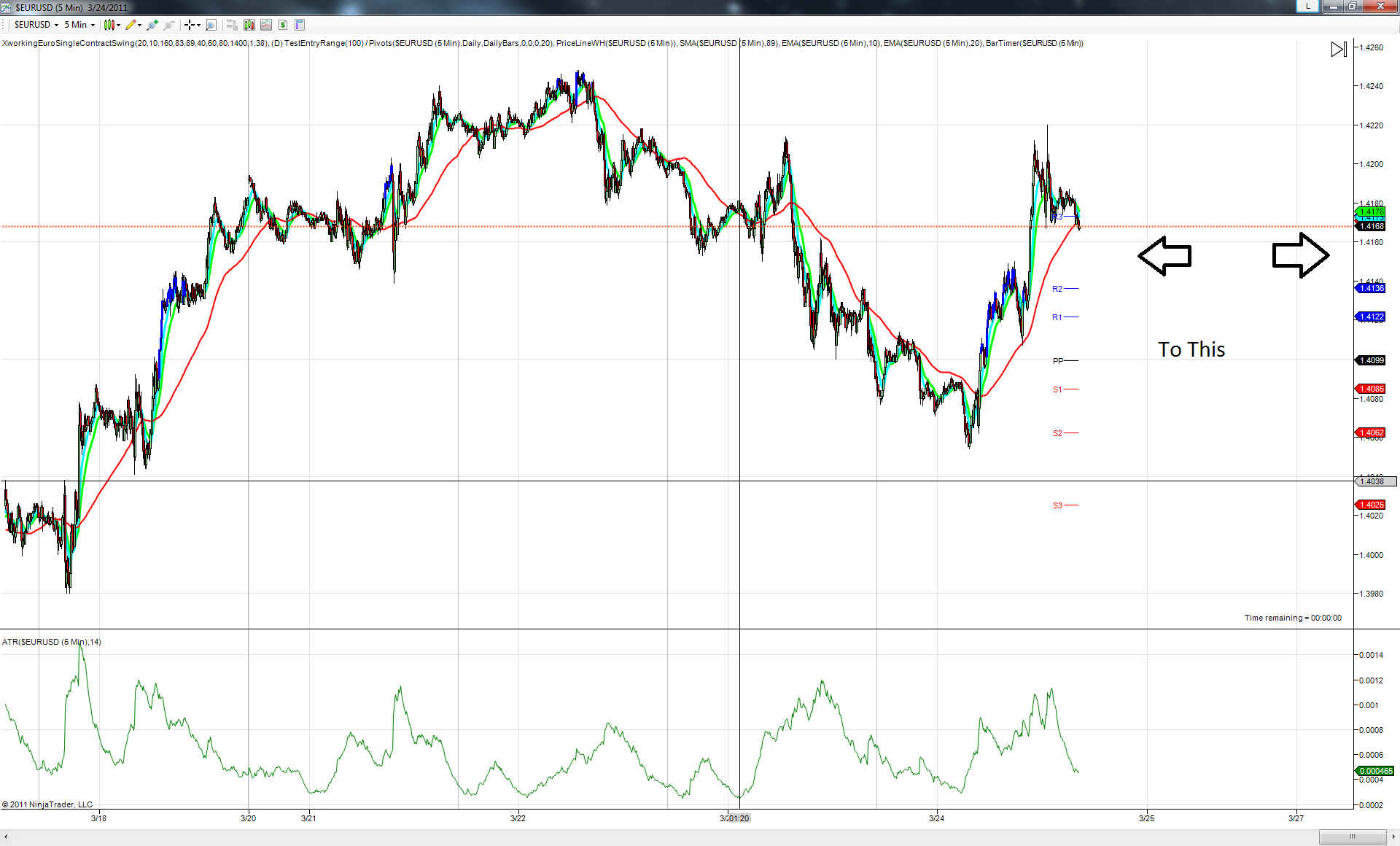This screenshot has height=846, width=1400.
Task: Click the 3/20 date axis label
Action: point(248,818)
